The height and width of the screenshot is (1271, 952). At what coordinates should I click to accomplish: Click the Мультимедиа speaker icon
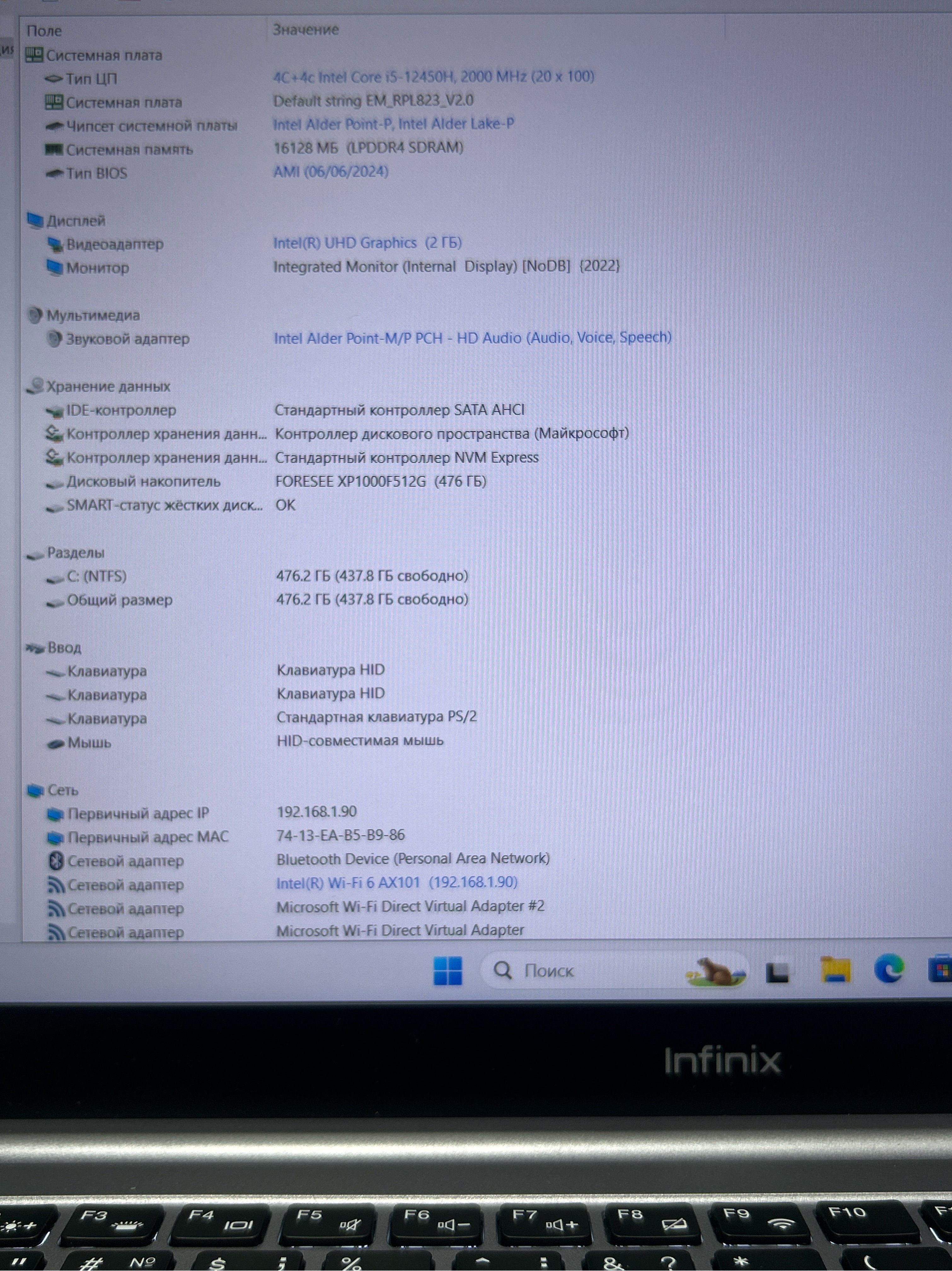(x=34, y=315)
